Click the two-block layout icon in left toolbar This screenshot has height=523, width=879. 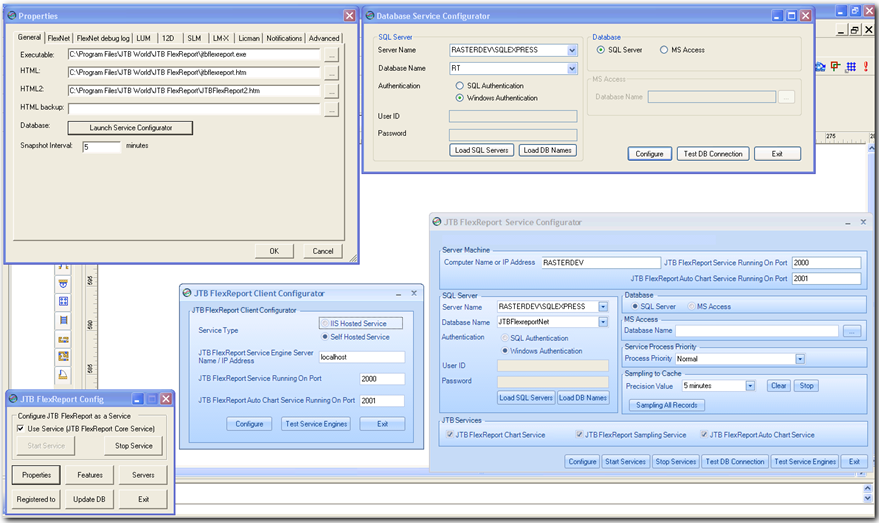[63, 339]
